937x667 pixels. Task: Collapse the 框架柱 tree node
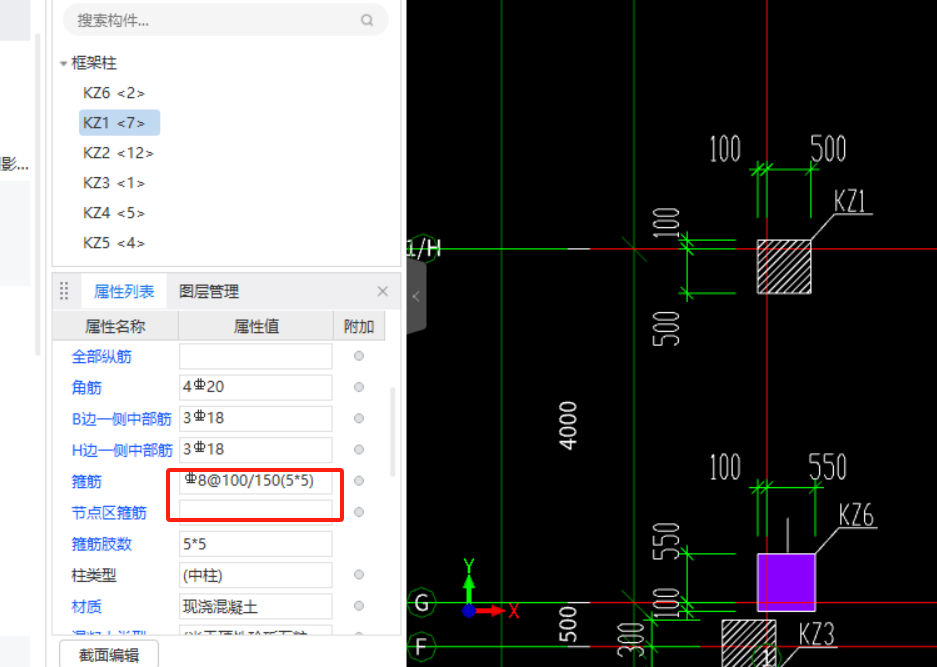point(63,63)
